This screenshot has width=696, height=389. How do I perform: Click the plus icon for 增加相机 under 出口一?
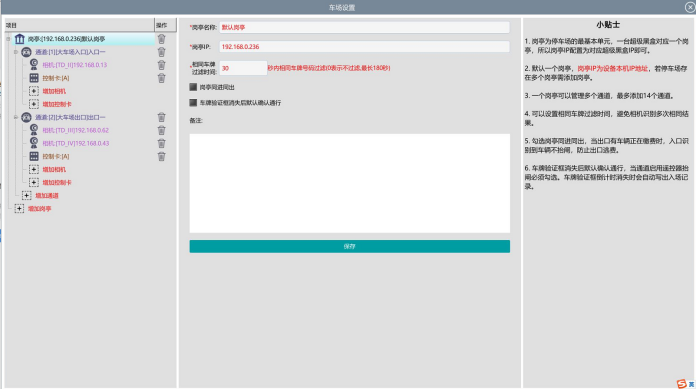click(x=34, y=169)
